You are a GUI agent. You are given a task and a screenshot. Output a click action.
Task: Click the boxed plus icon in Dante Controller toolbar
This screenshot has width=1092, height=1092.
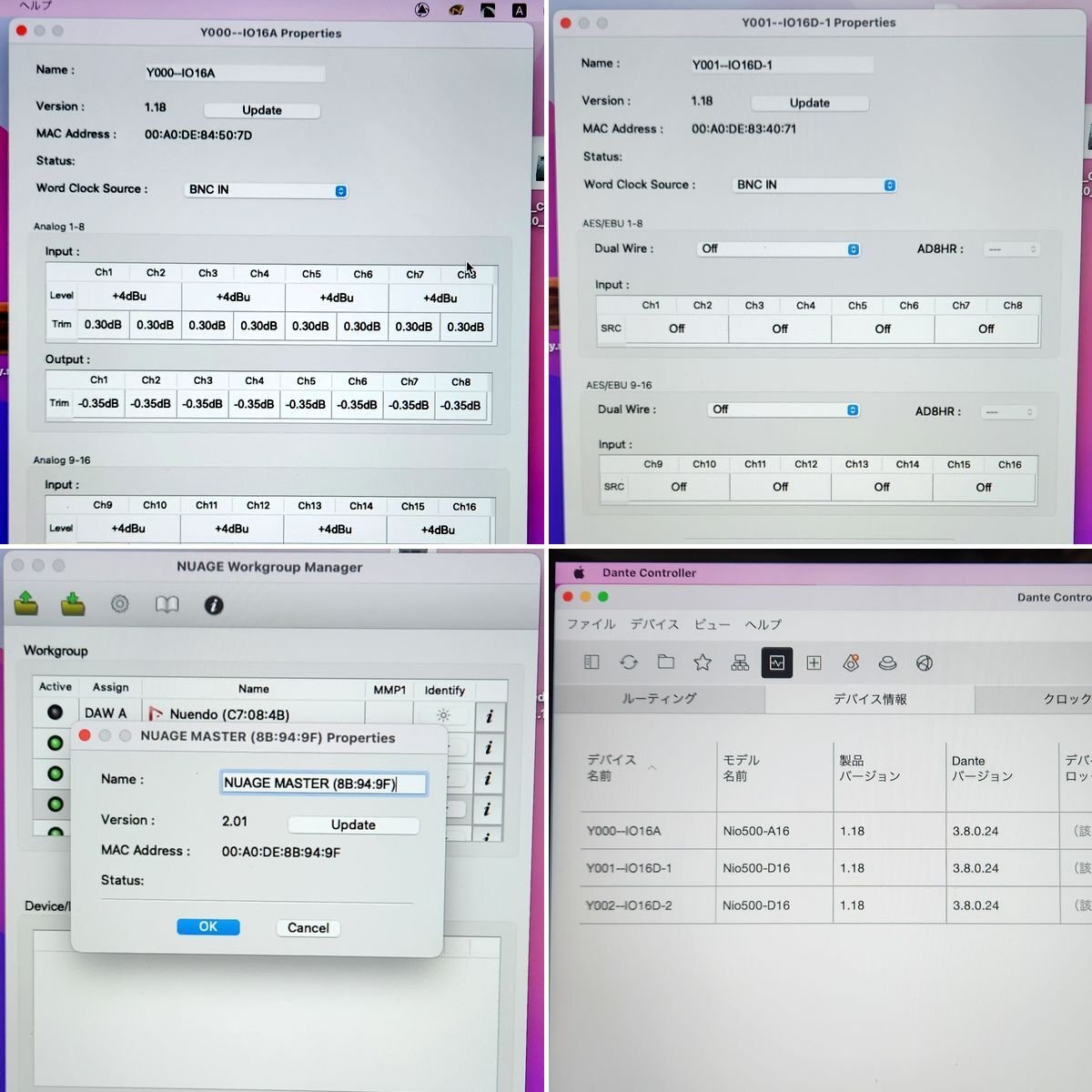(814, 662)
